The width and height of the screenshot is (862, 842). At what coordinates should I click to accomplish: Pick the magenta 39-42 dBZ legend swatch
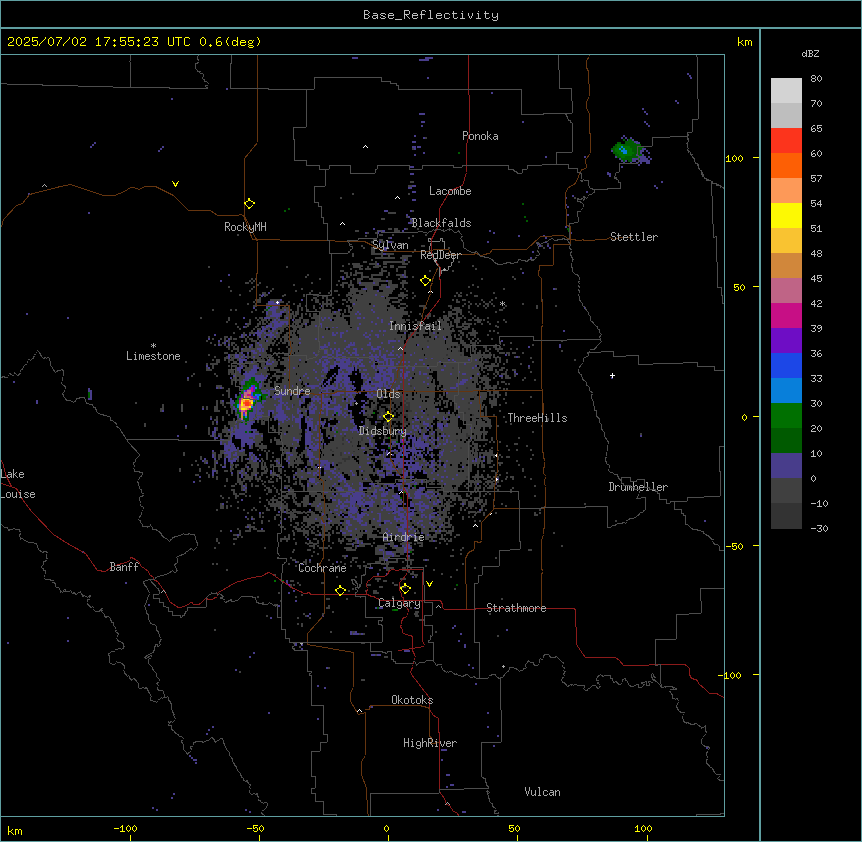coord(786,315)
